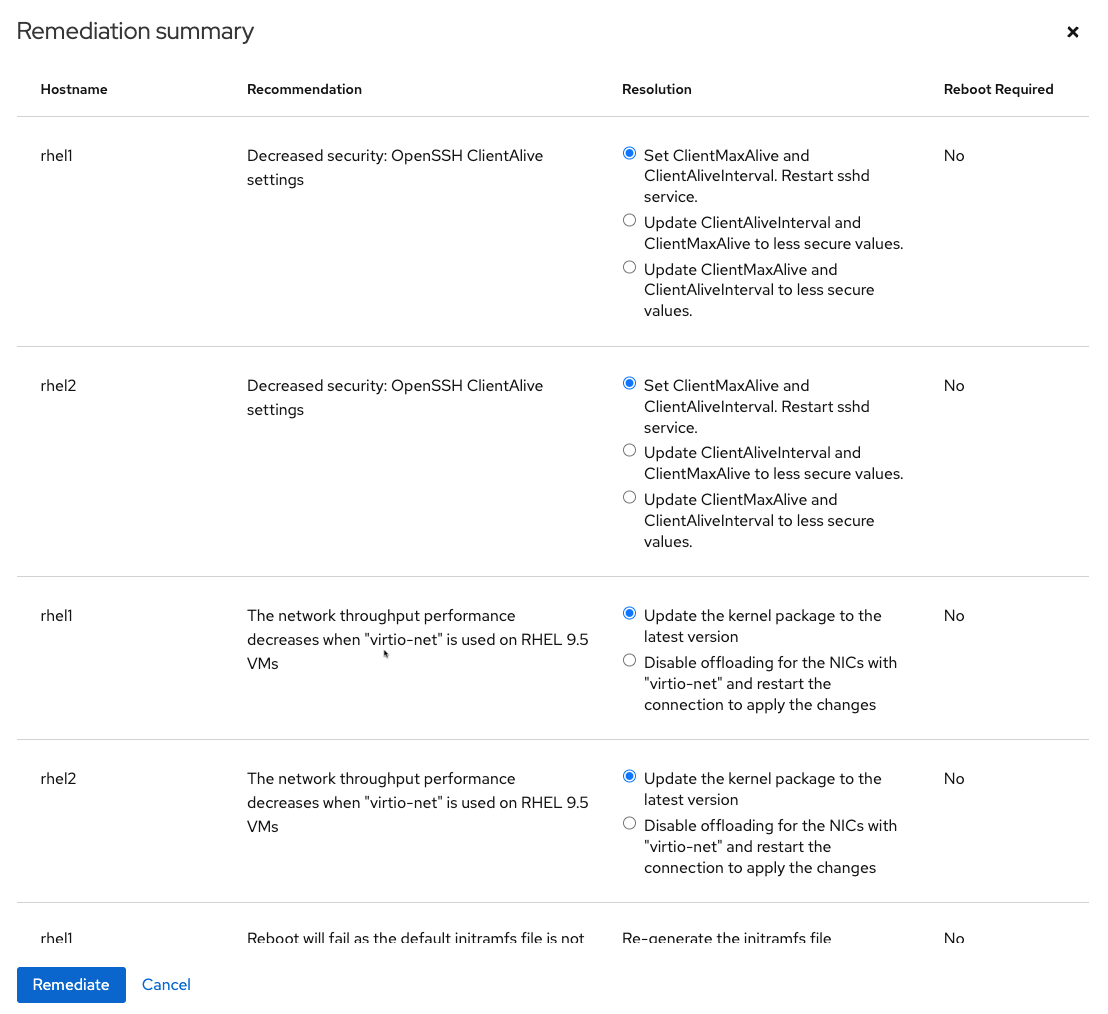
Task: Pick "Update ClientAliveInterval and ClientMaxAlive" option for rhel2
Action: [629, 450]
